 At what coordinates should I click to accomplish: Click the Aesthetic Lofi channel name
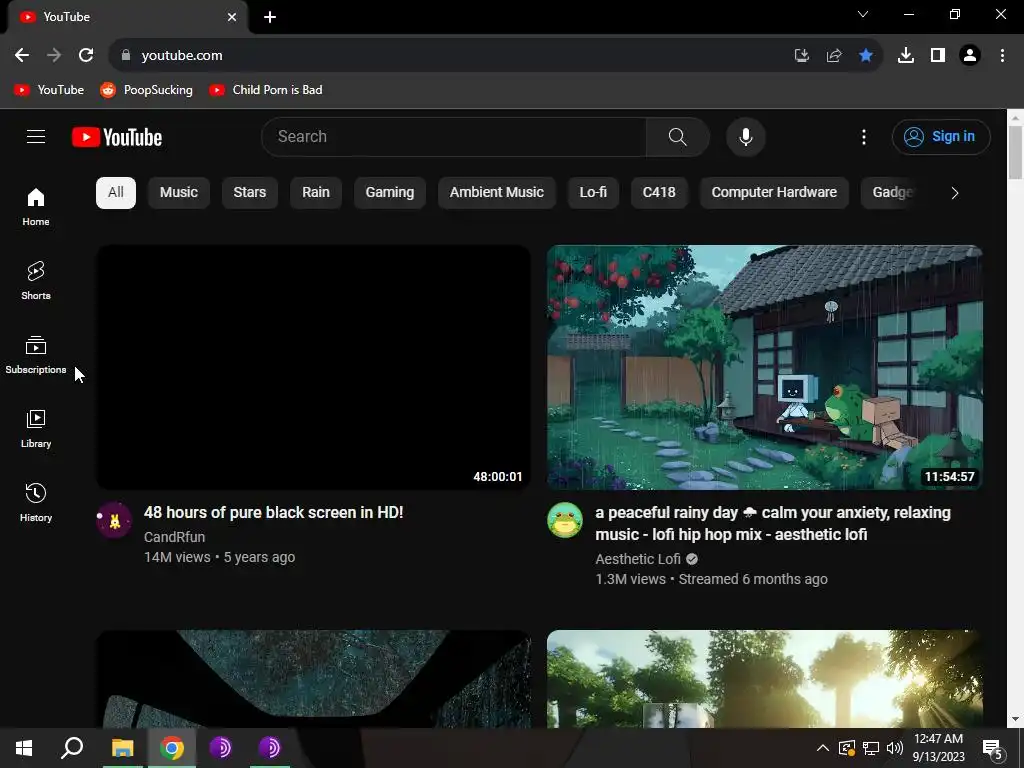click(x=638, y=559)
